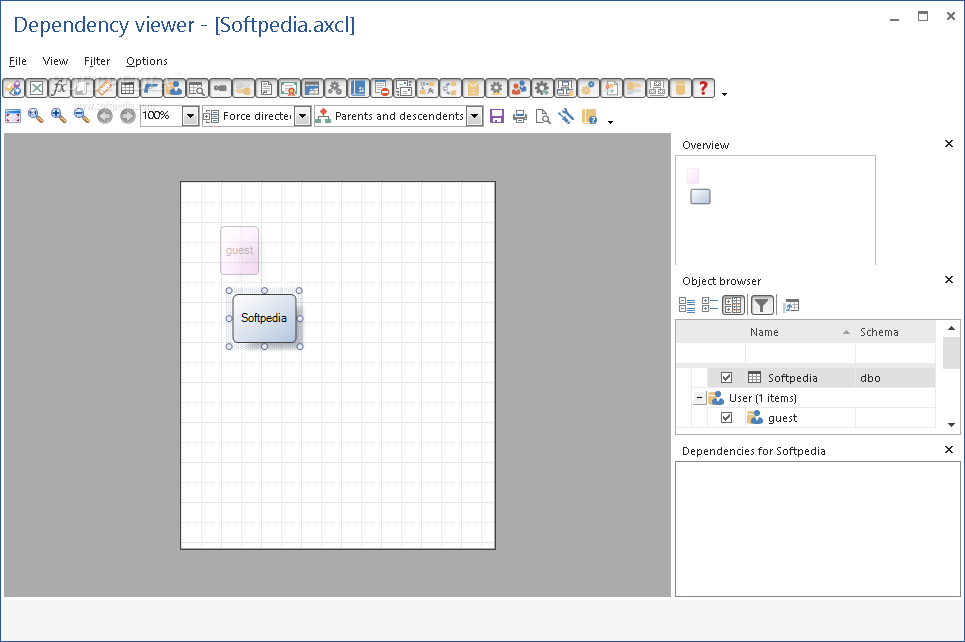Screen dimensions: 965x642
Task: Click the zoom out magnifier icon
Action: pyautogui.click(x=81, y=116)
